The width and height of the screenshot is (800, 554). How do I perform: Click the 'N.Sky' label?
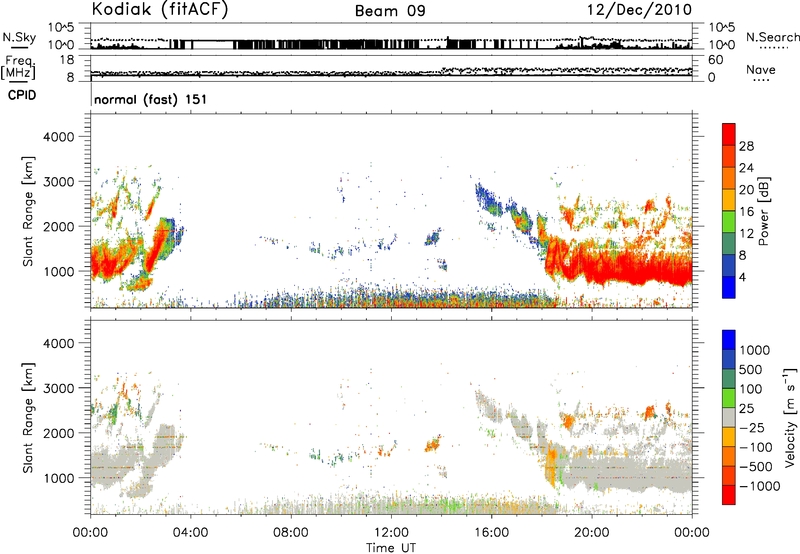click(19, 37)
